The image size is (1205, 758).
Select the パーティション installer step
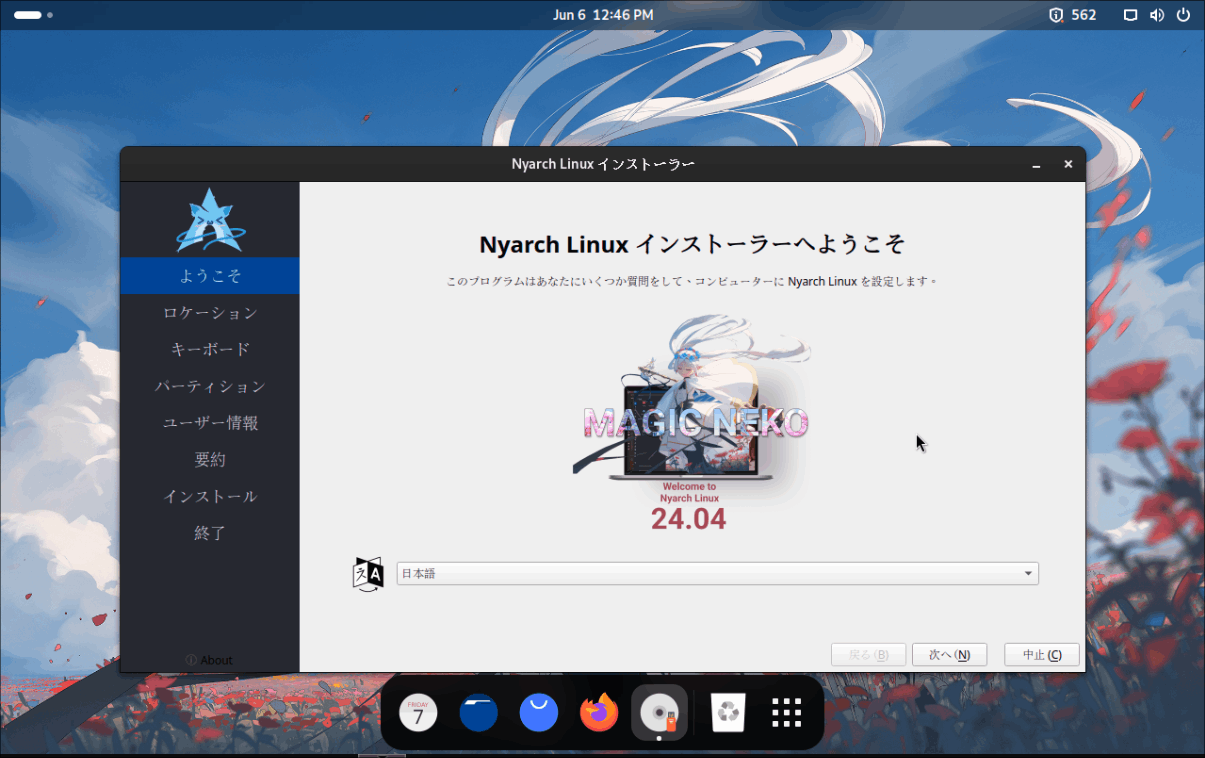(210, 385)
